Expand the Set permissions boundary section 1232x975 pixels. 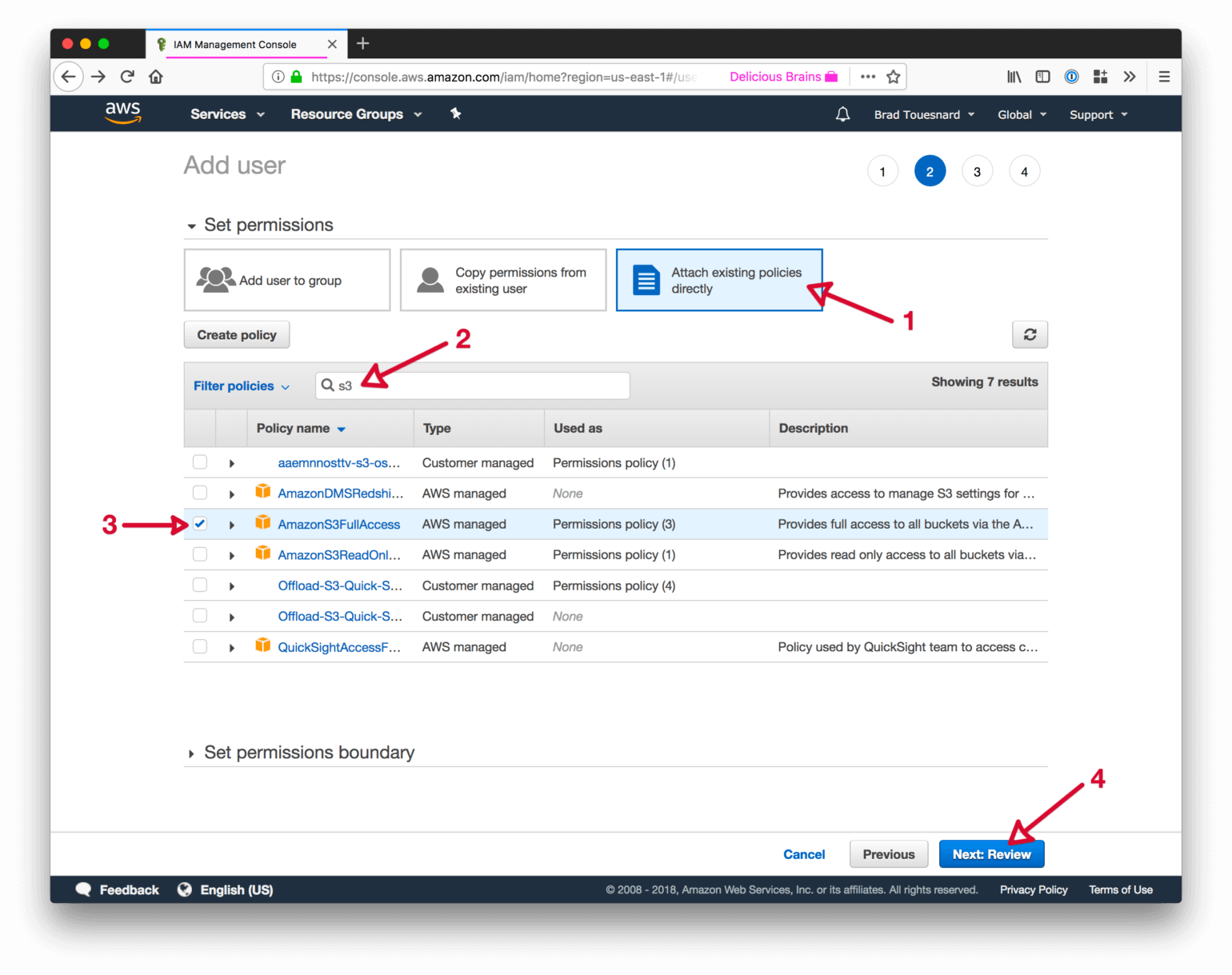click(x=191, y=753)
